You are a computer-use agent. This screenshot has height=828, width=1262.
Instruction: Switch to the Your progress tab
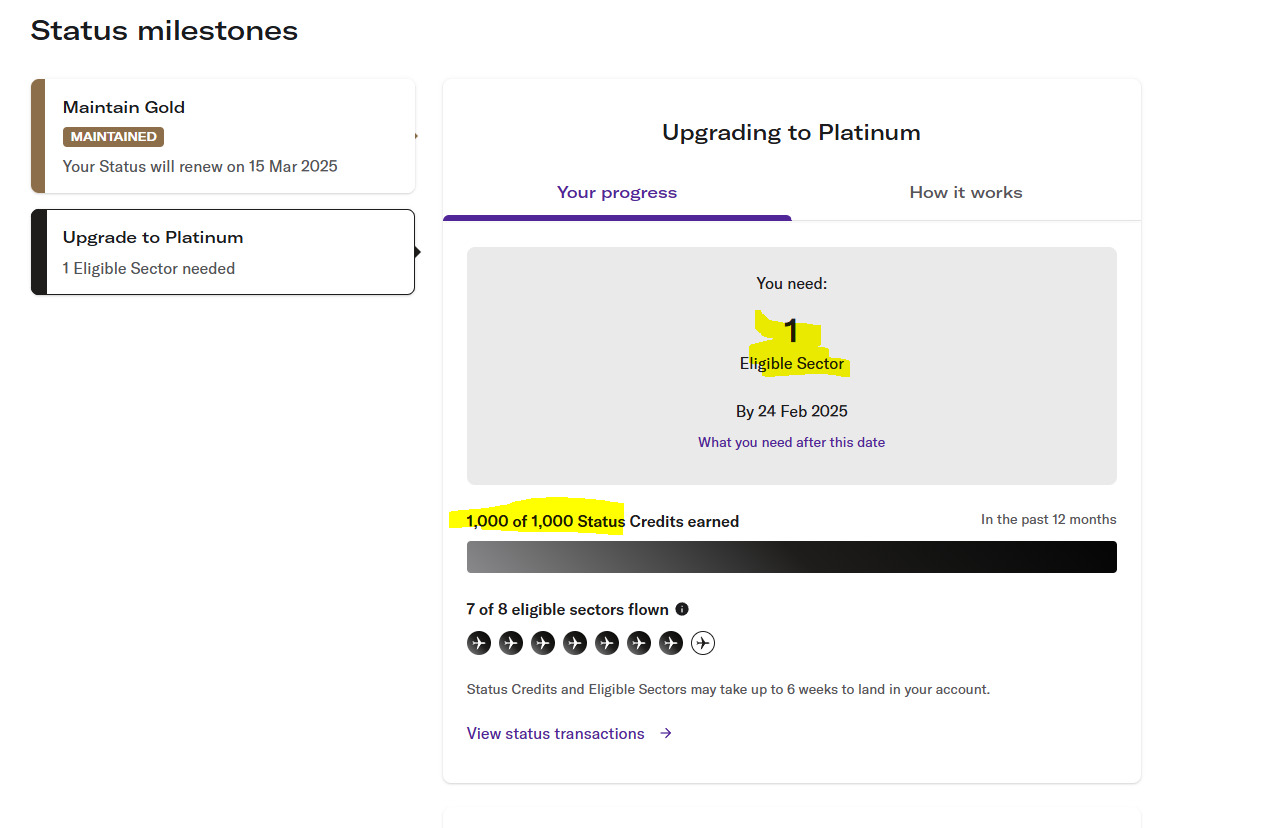tap(617, 192)
